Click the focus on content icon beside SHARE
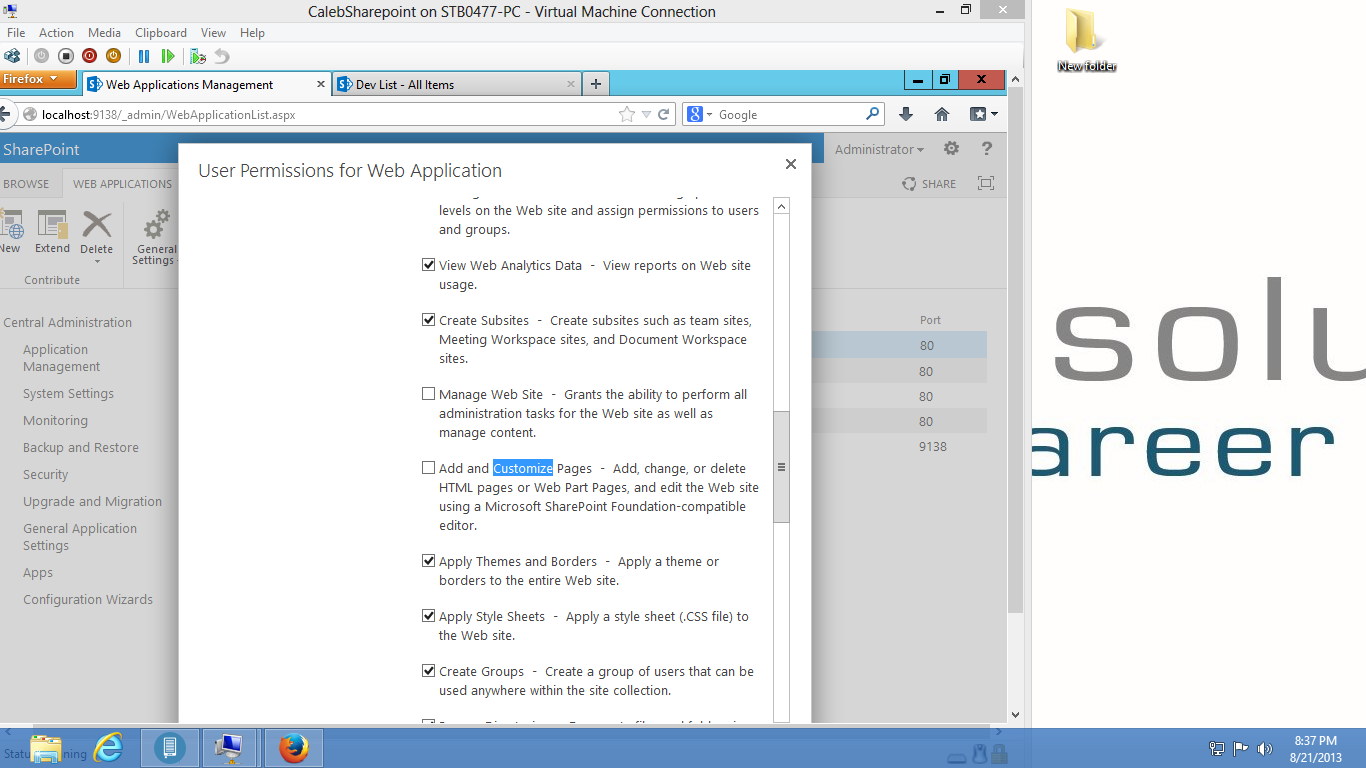 click(x=986, y=183)
